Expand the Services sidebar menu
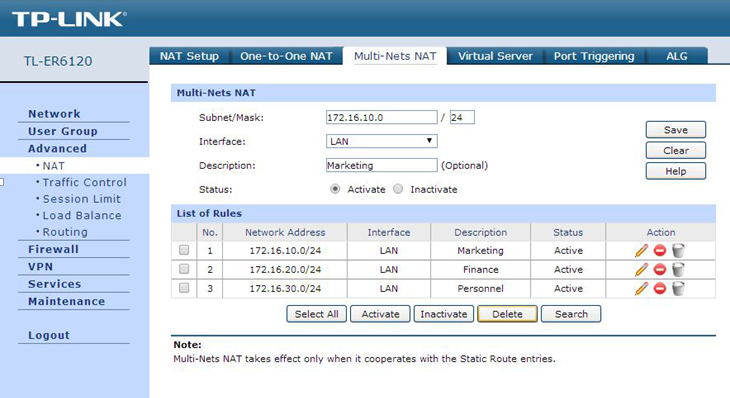The image size is (730, 398). pos(54,284)
